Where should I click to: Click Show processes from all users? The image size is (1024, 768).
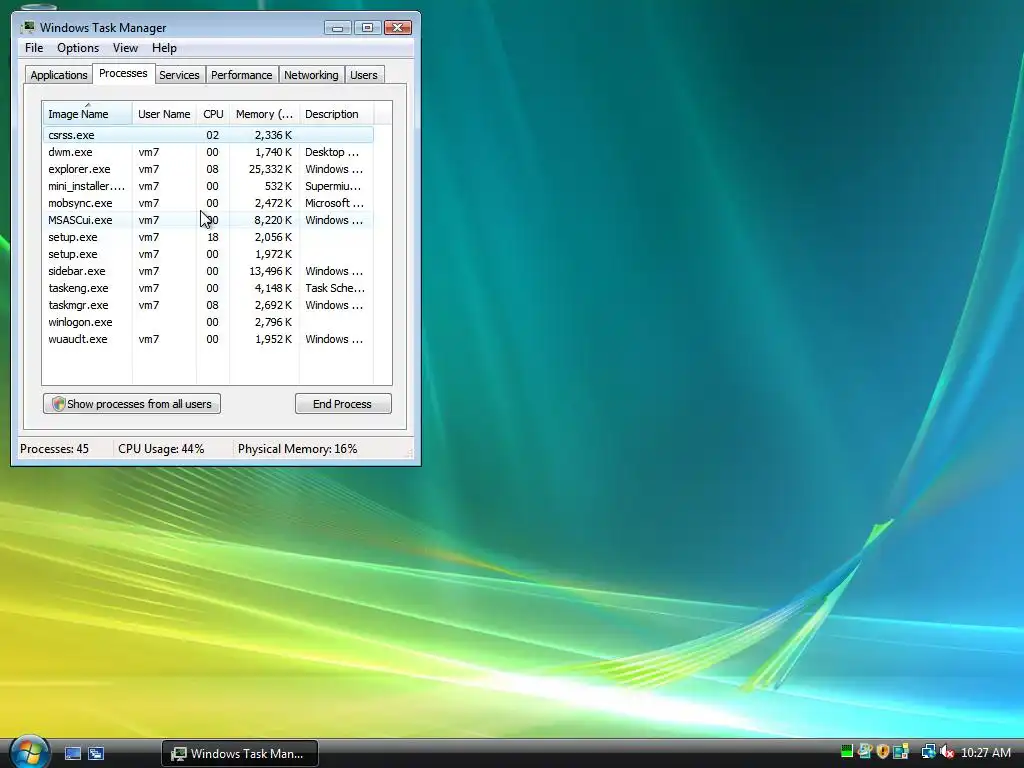point(131,404)
